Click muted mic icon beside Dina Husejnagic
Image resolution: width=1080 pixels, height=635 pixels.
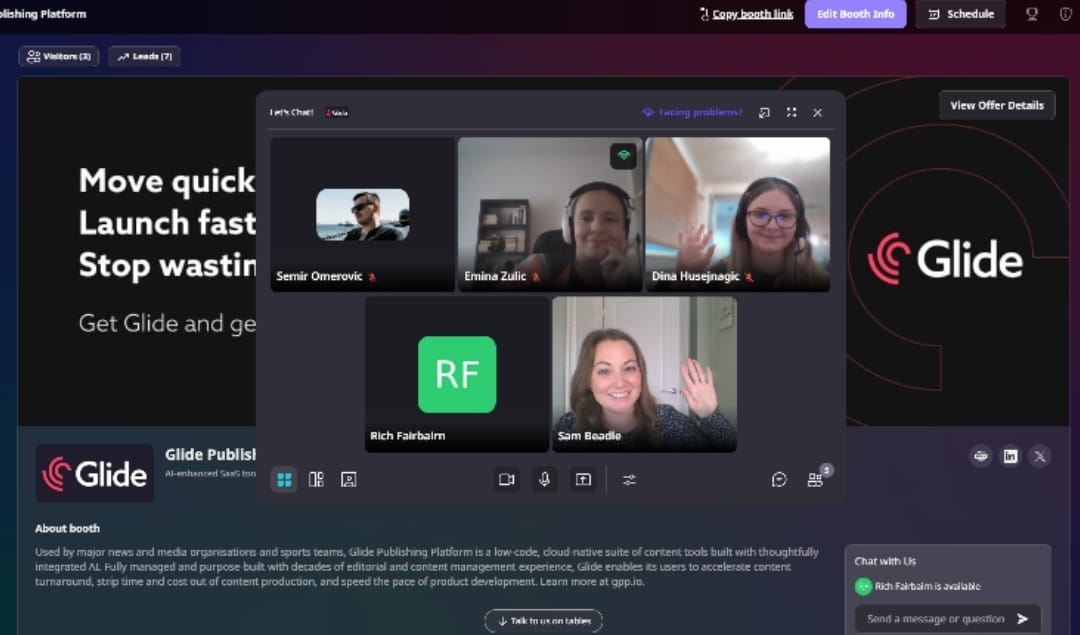point(749,277)
